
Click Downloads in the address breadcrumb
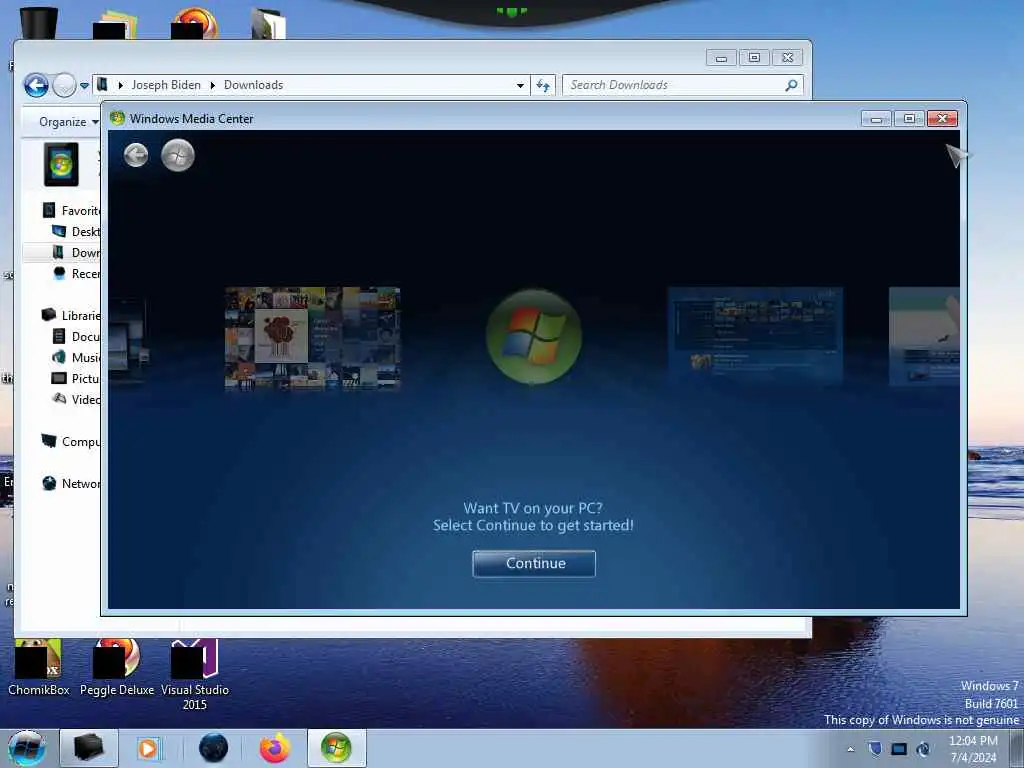coord(253,85)
